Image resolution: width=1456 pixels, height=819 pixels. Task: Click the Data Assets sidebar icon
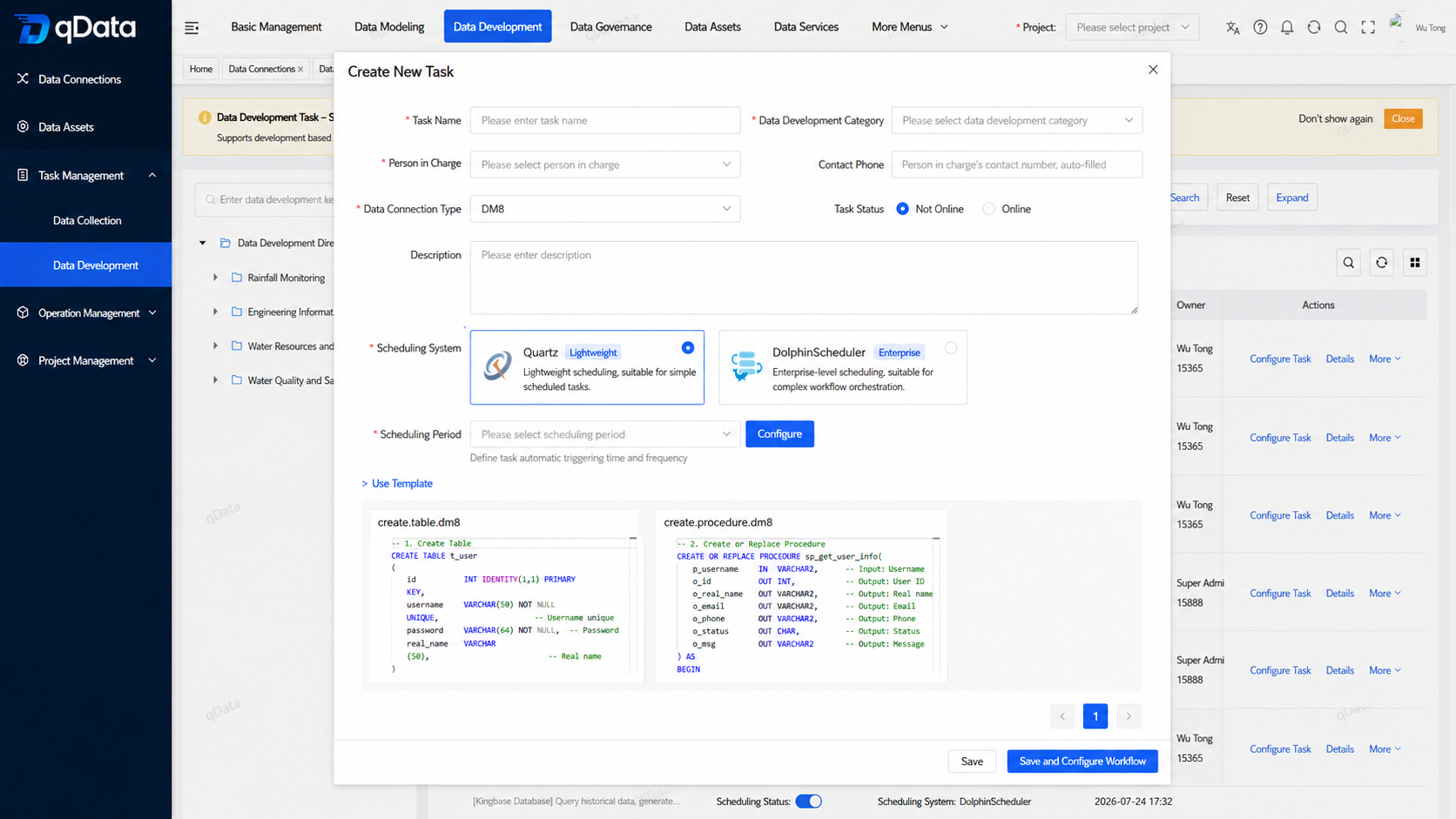click(23, 126)
